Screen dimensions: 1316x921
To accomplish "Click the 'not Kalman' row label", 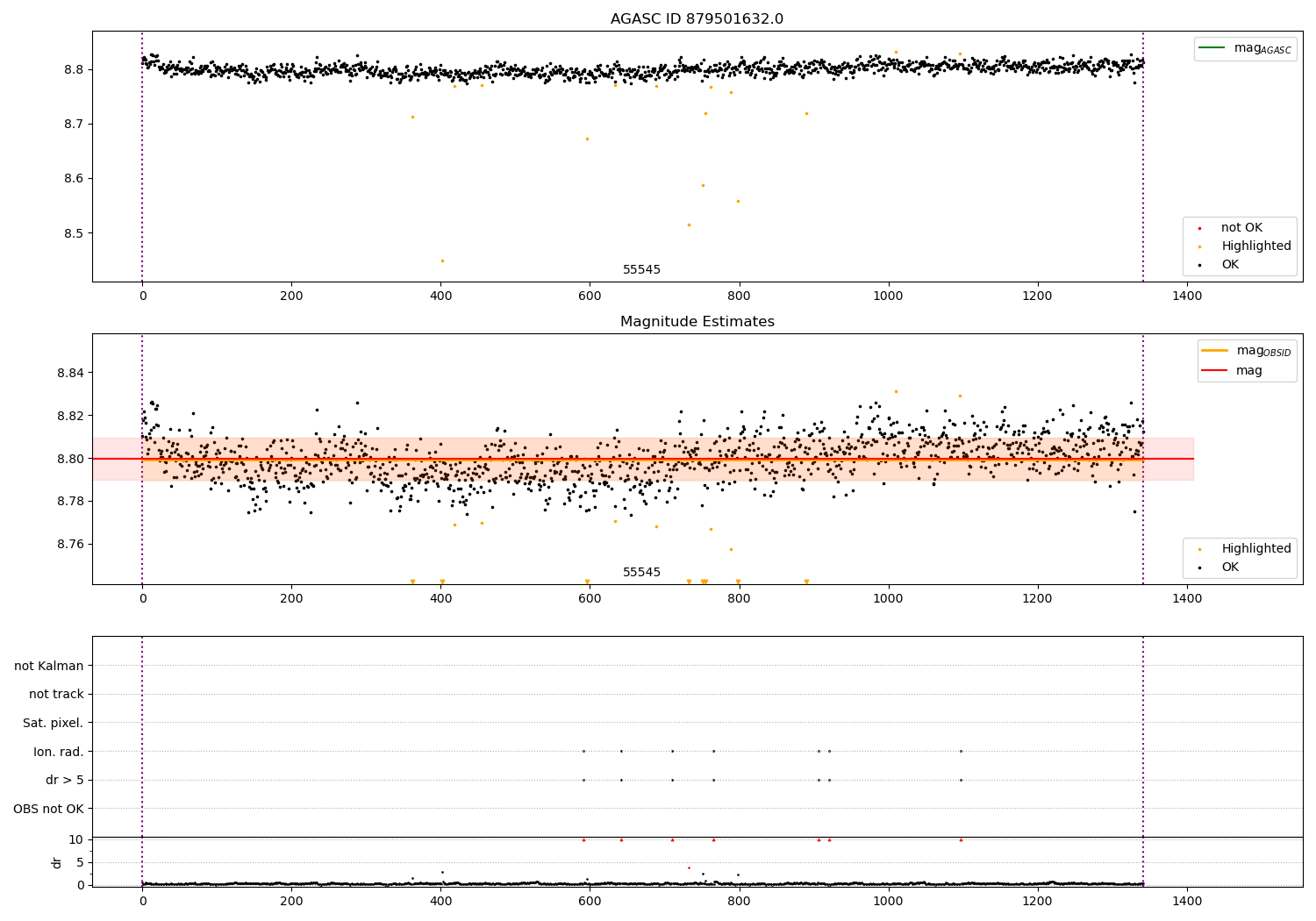I will click(x=49, y=667).
